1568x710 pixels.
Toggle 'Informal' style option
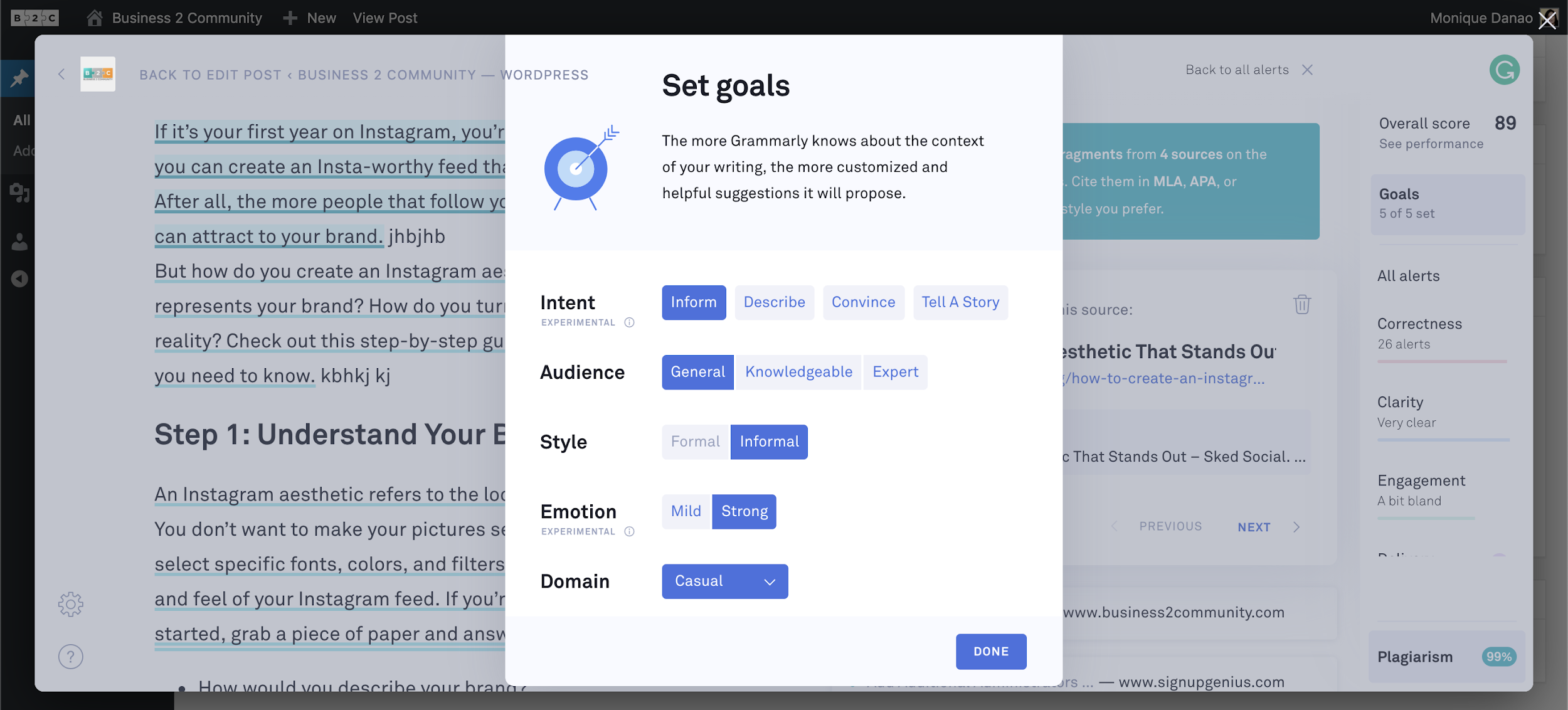pos(768,441)
